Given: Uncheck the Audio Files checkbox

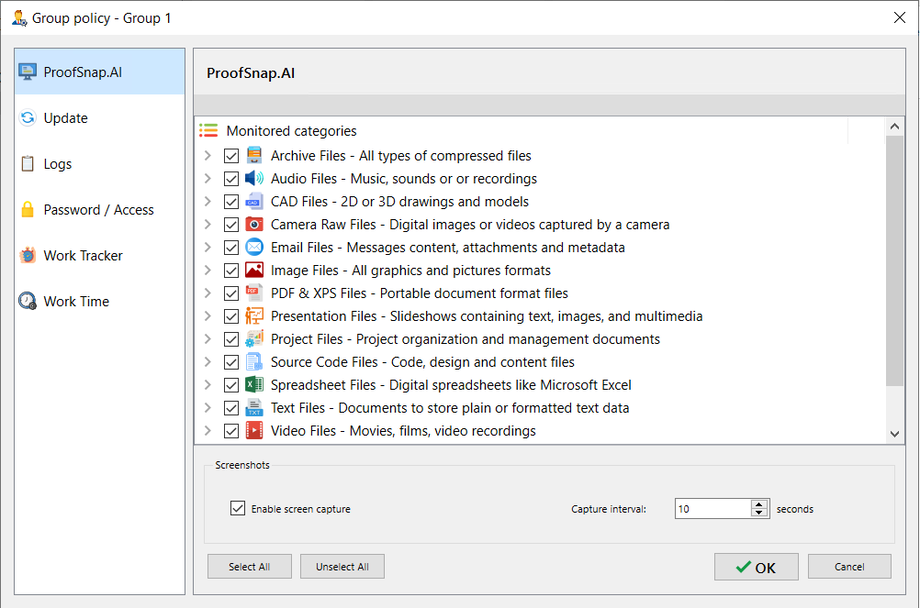Looking at the screenshot, I should (x=231, y=178).
